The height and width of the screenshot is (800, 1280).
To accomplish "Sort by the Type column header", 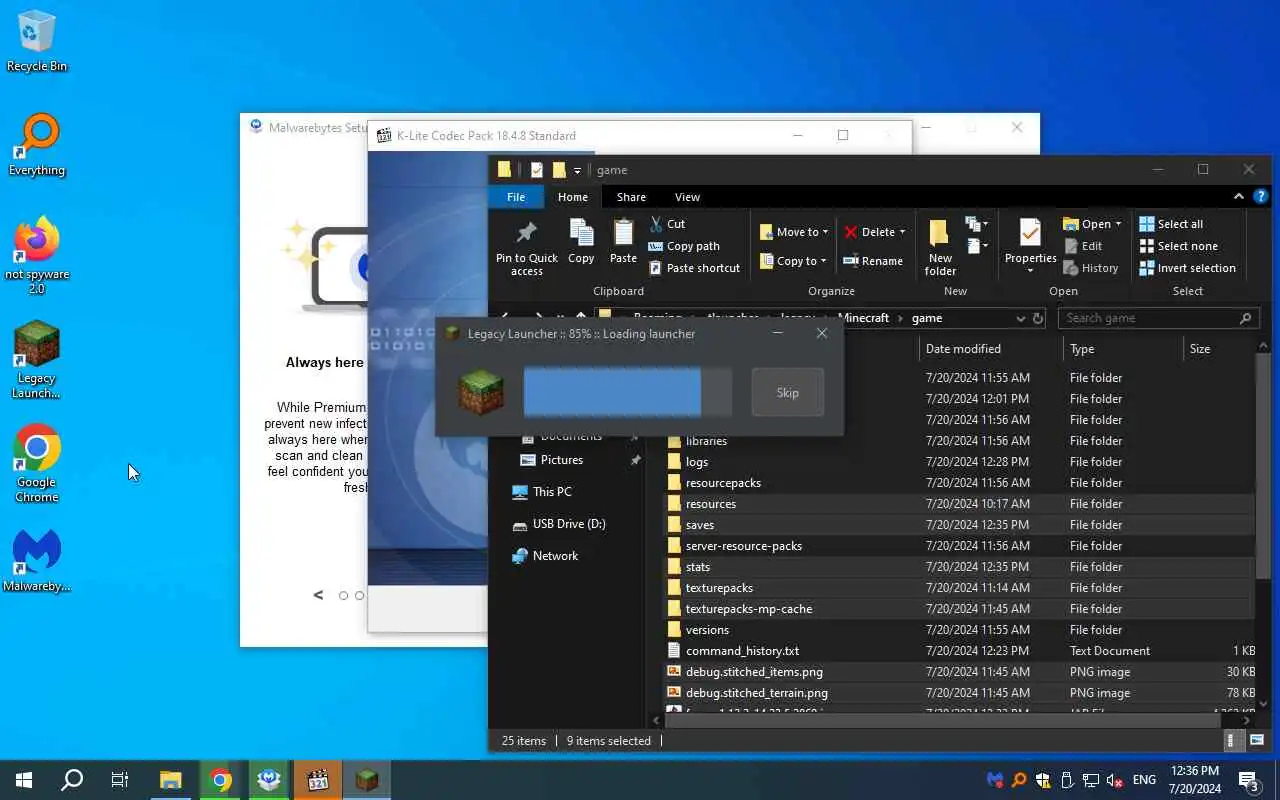I will pyautogui.click(x=1123, y=349).
